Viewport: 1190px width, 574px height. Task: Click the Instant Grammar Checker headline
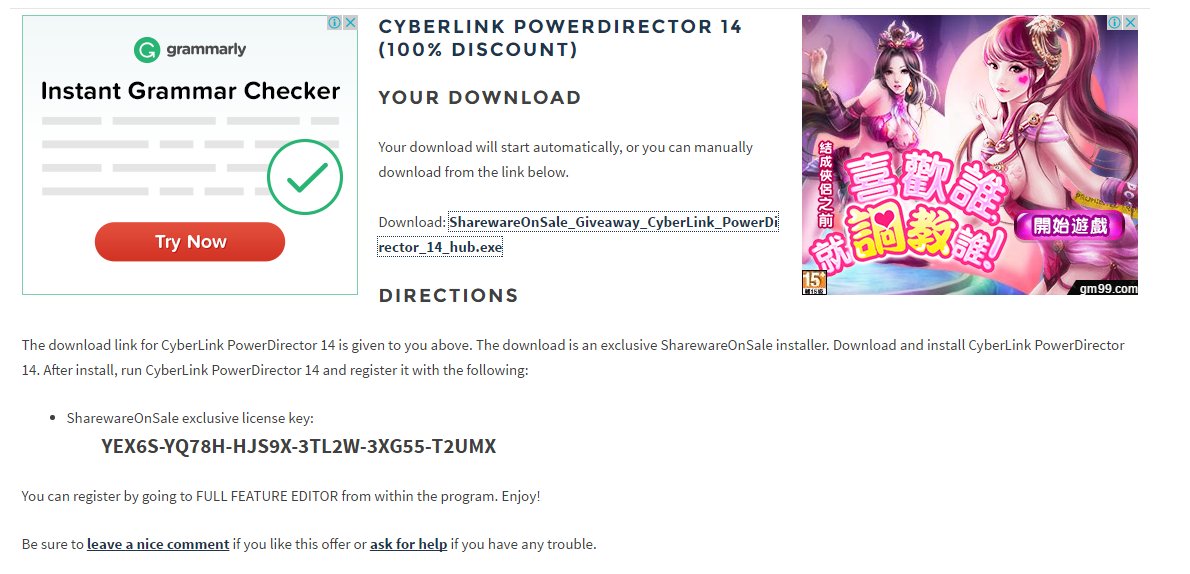tap(190, 92)
